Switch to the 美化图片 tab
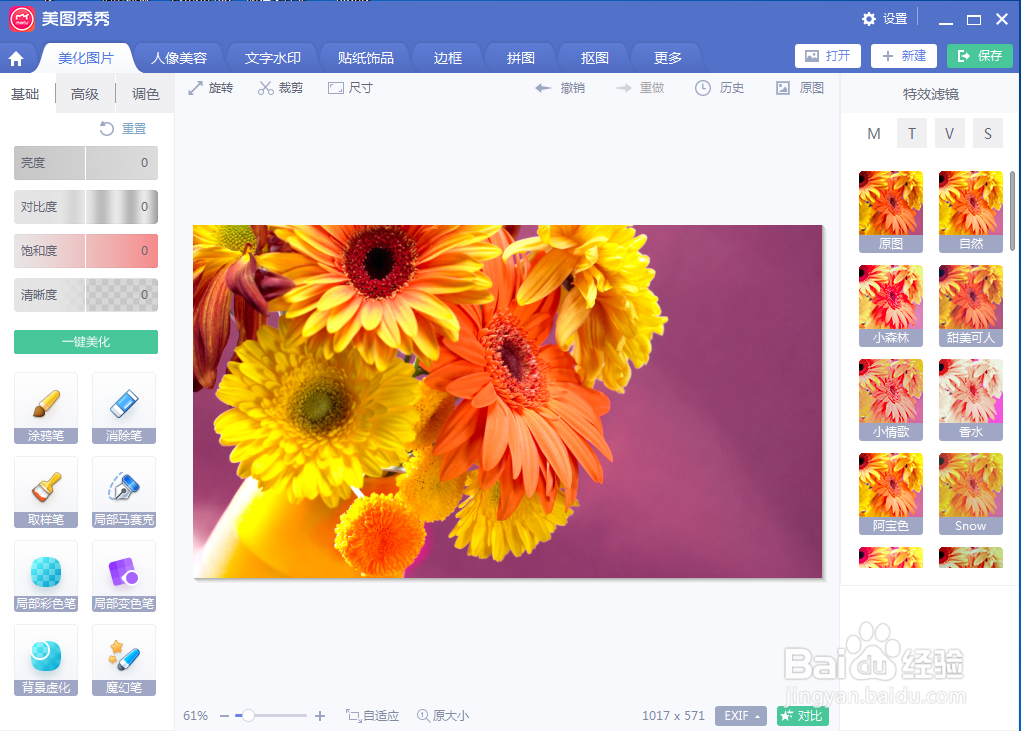Image resolution: width=1021 pixels, height=731 pixels. click(x=86, y=58)
